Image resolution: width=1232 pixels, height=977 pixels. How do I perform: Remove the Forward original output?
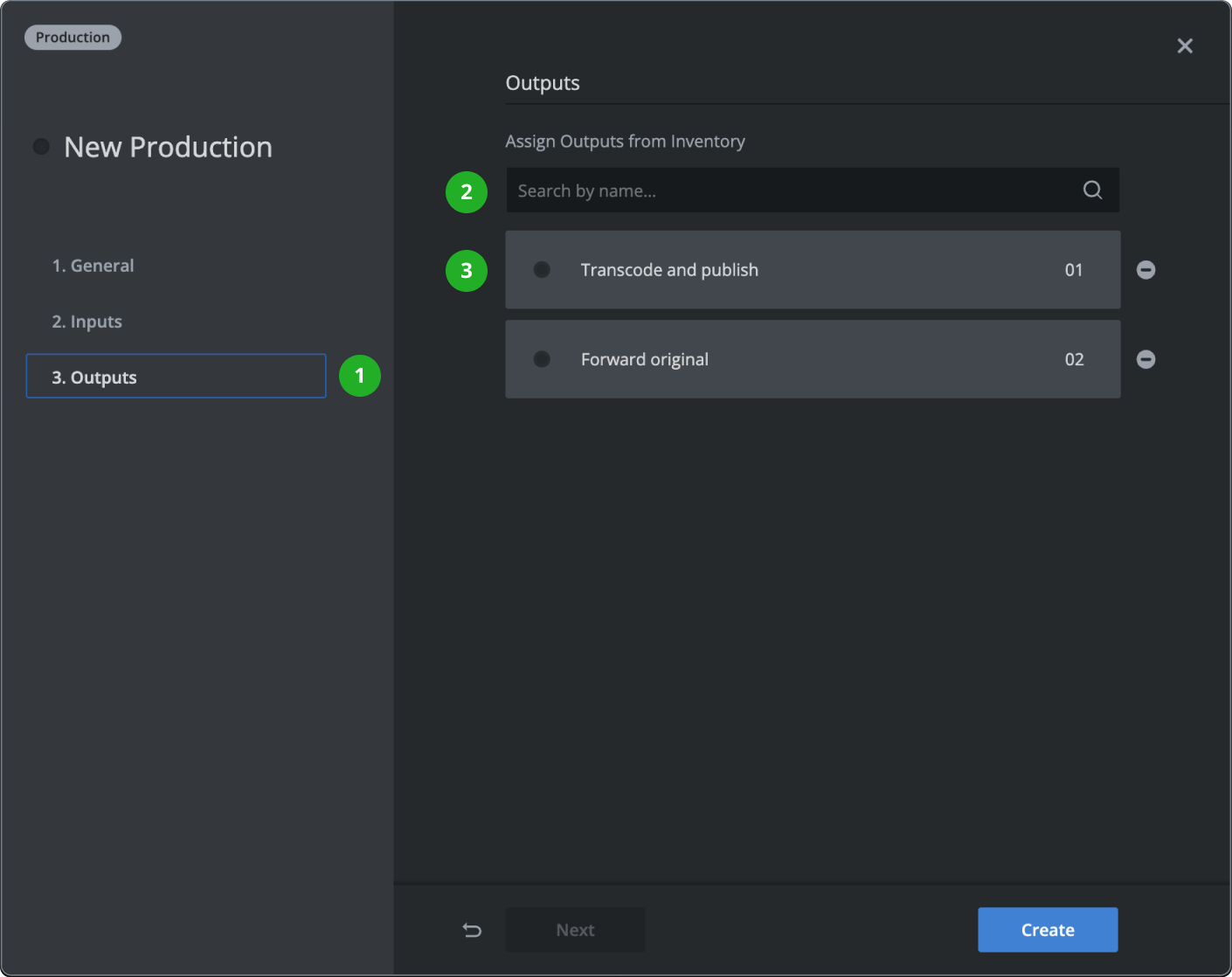1145,359
